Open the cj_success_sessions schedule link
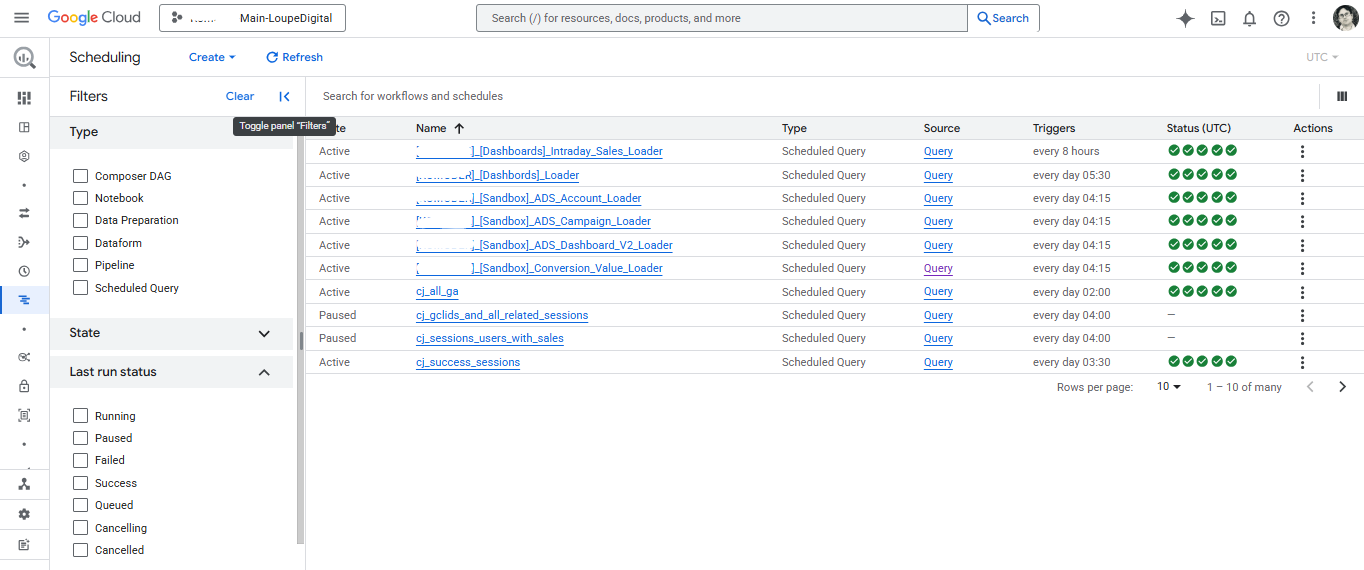This screenshot has width=1364, height=570. click(468, 362)
